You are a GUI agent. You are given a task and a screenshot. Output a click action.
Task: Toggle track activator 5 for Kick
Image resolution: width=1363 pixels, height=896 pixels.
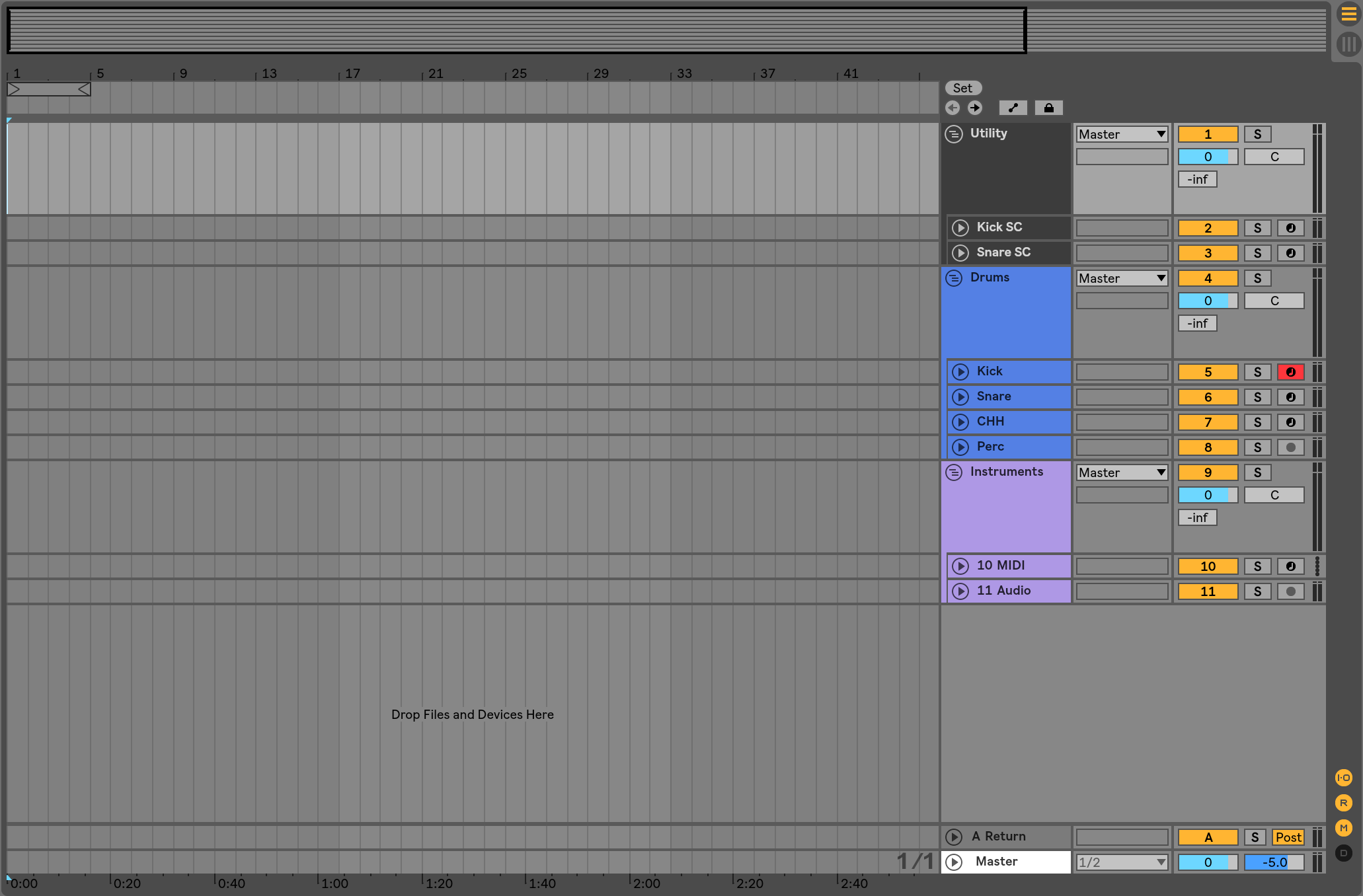1208,372
